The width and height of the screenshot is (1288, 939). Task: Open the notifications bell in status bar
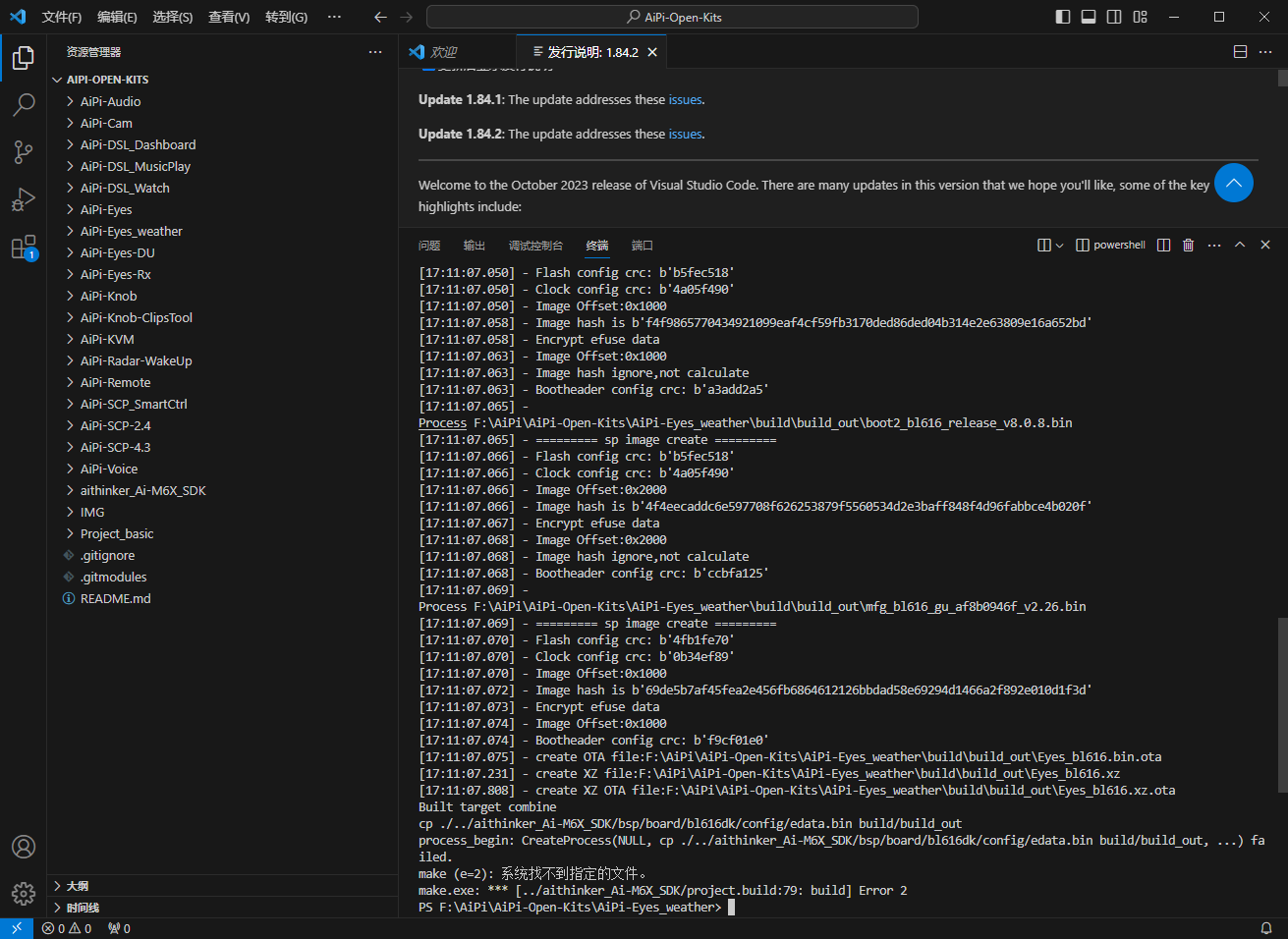[x=1266, y=928]
